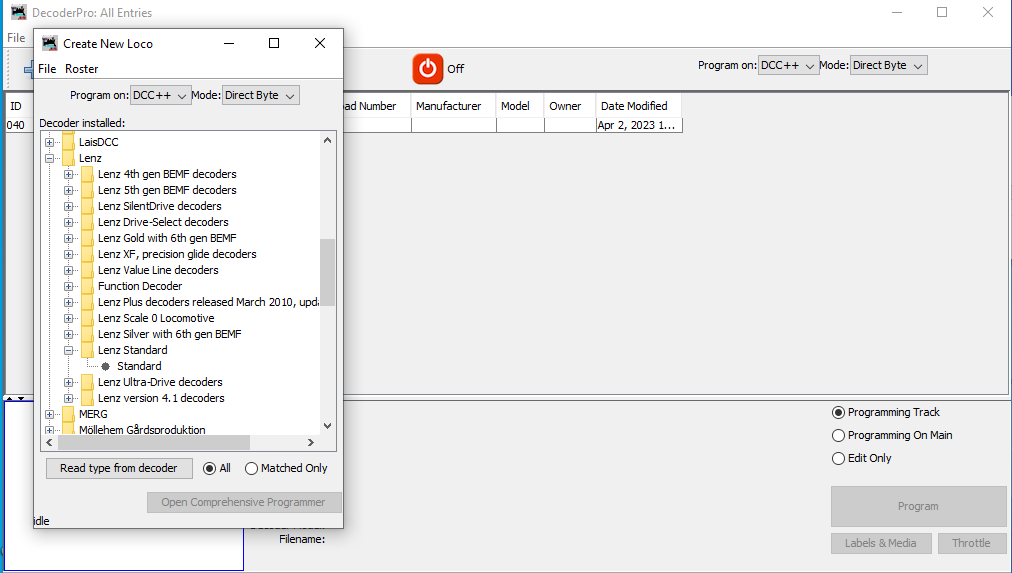Click folder icon of Lenz XF precision glide

coord(88,254)
